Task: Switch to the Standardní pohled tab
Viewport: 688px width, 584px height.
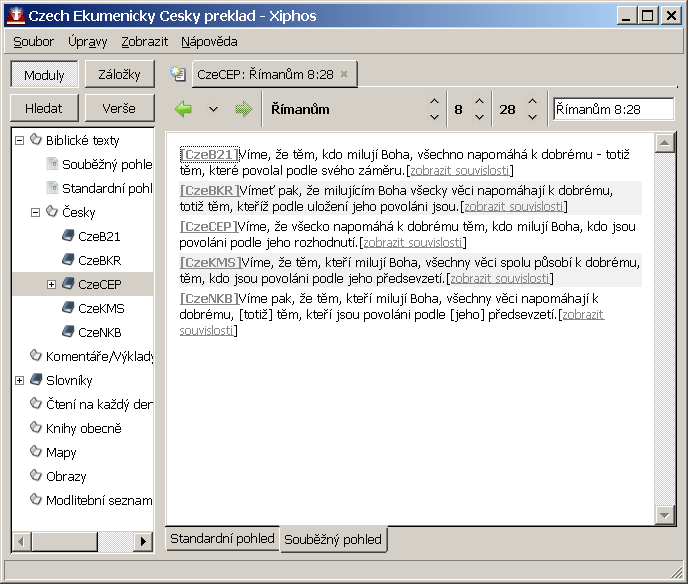Action: tap(222, 539)
